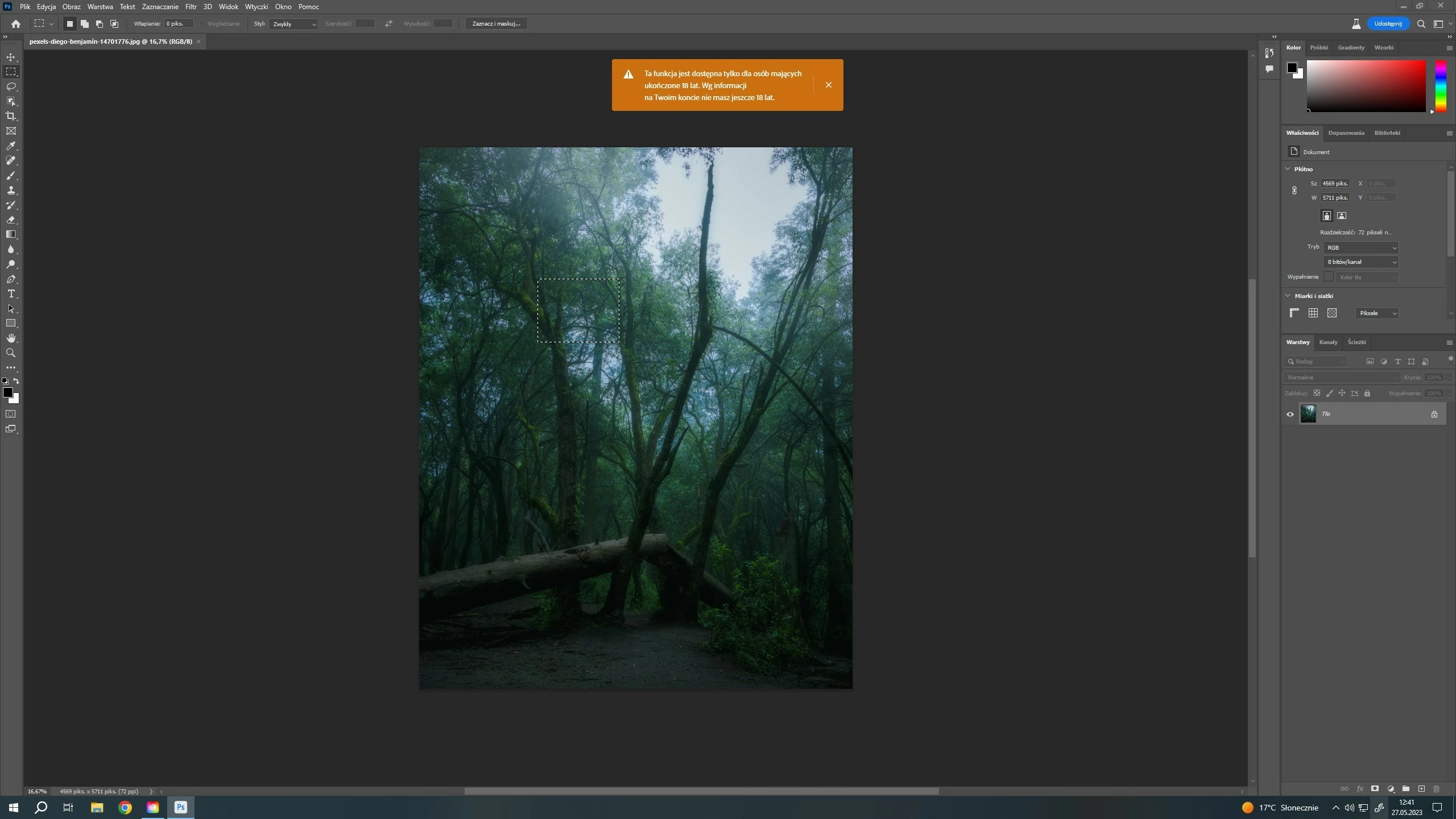The image size is (1456, 819).
Task: Dismiss the orange age warning notification
Action: point(828,85)
